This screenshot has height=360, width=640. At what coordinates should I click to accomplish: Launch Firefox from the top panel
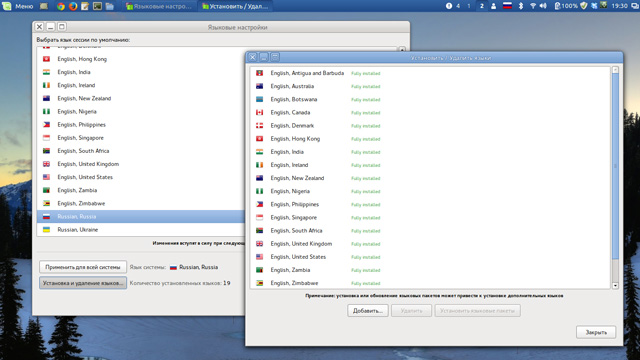coord(73,6)
